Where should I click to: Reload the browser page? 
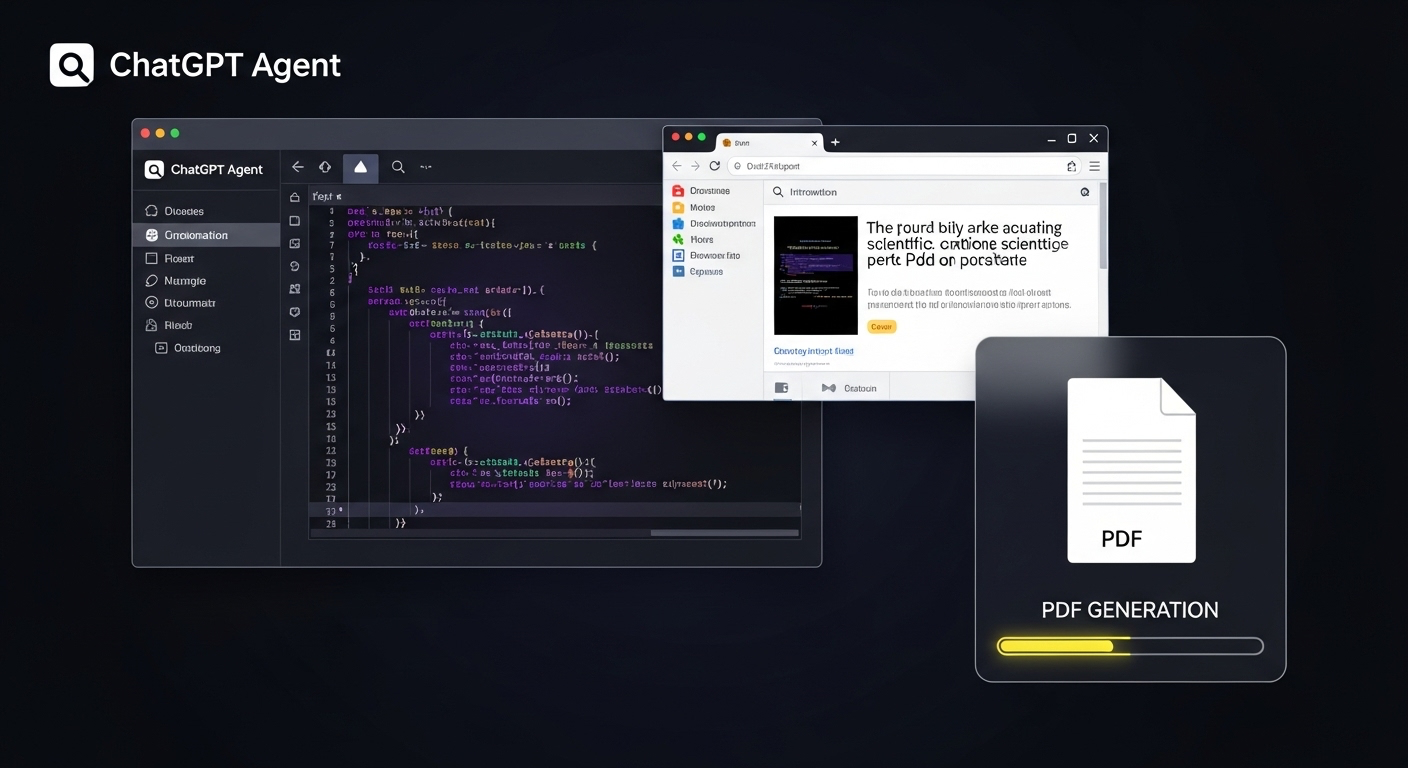(x=715, y=166)
